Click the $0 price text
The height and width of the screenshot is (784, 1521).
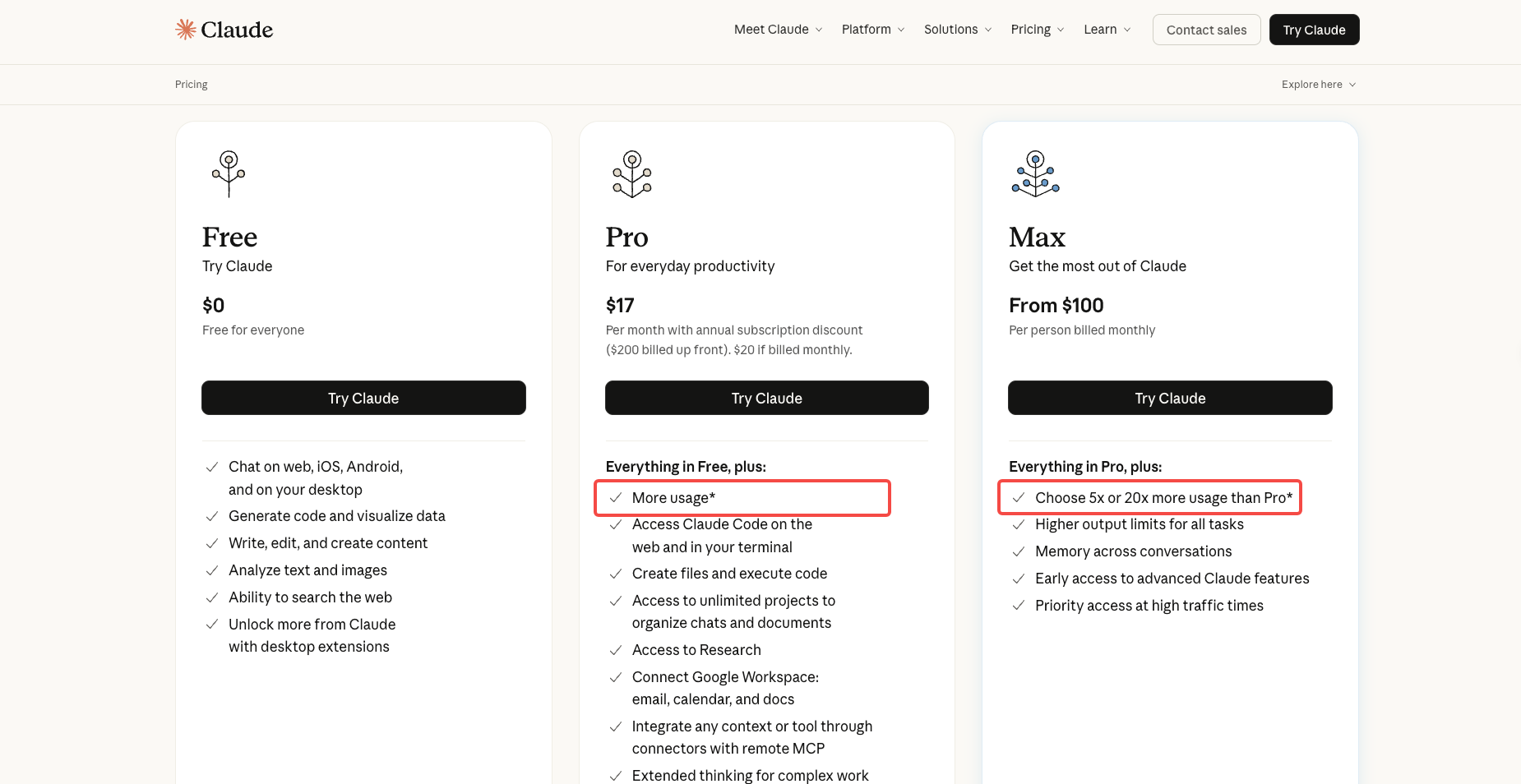pyautogui.click(x=214, y=306)
